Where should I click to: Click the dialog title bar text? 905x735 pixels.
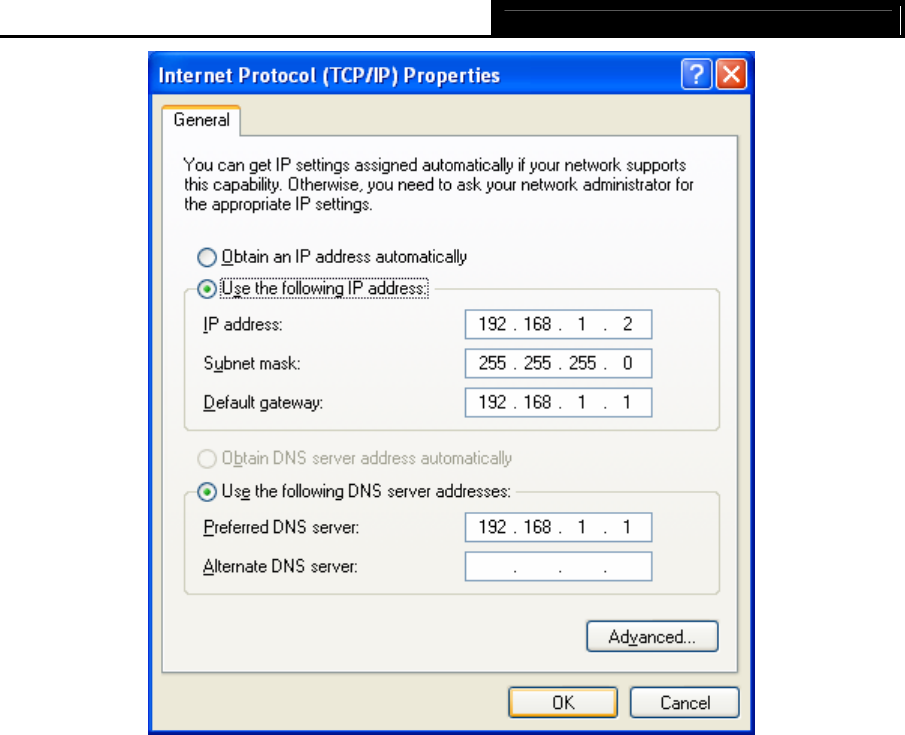coord(329,76)
